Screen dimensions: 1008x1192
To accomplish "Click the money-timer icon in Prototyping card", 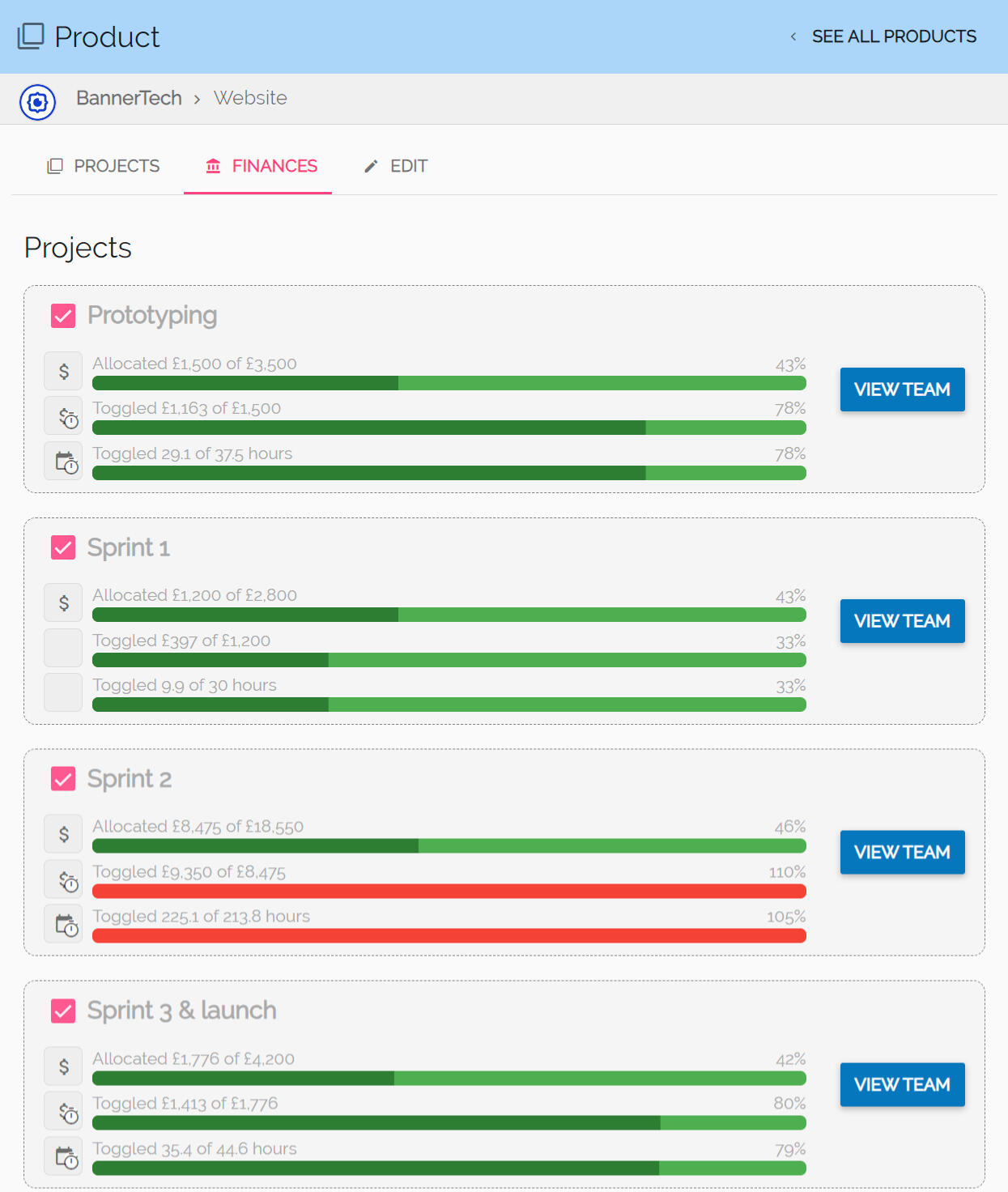I will tap(63, 416).
